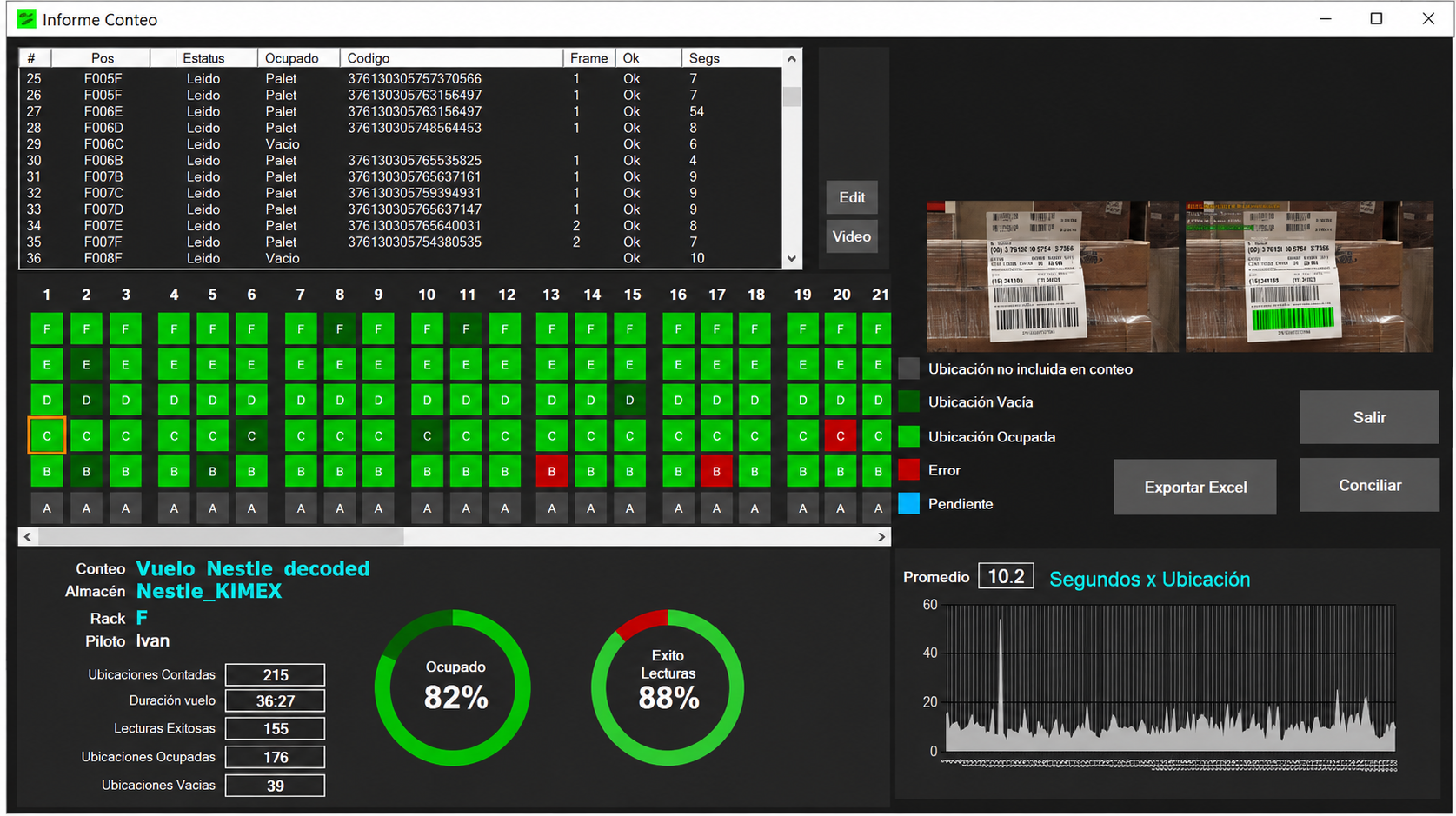Select table row 27 with position F006E
Viewport: 1456px width, 816px height.
pos(401,111)
